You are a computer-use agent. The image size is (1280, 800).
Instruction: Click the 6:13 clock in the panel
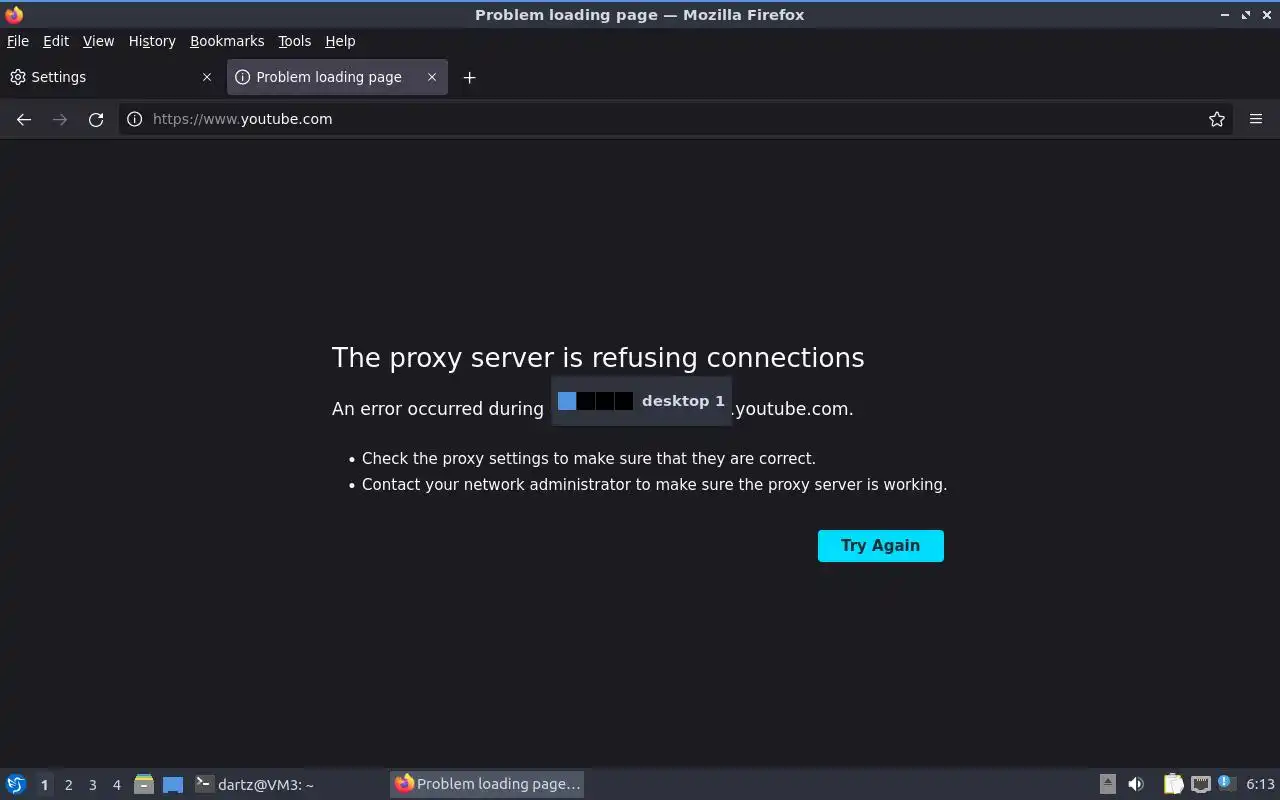click(1260, 785)
